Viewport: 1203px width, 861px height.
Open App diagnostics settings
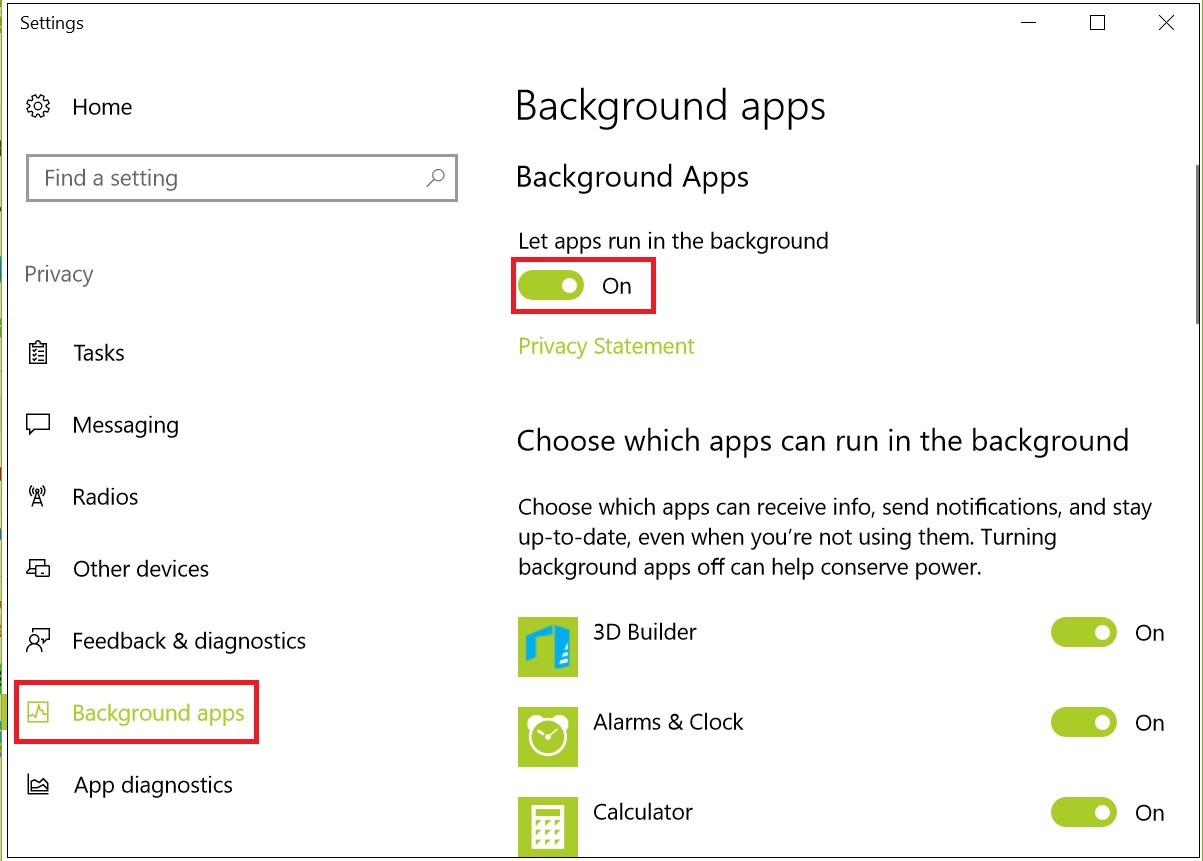coord(153,785)
